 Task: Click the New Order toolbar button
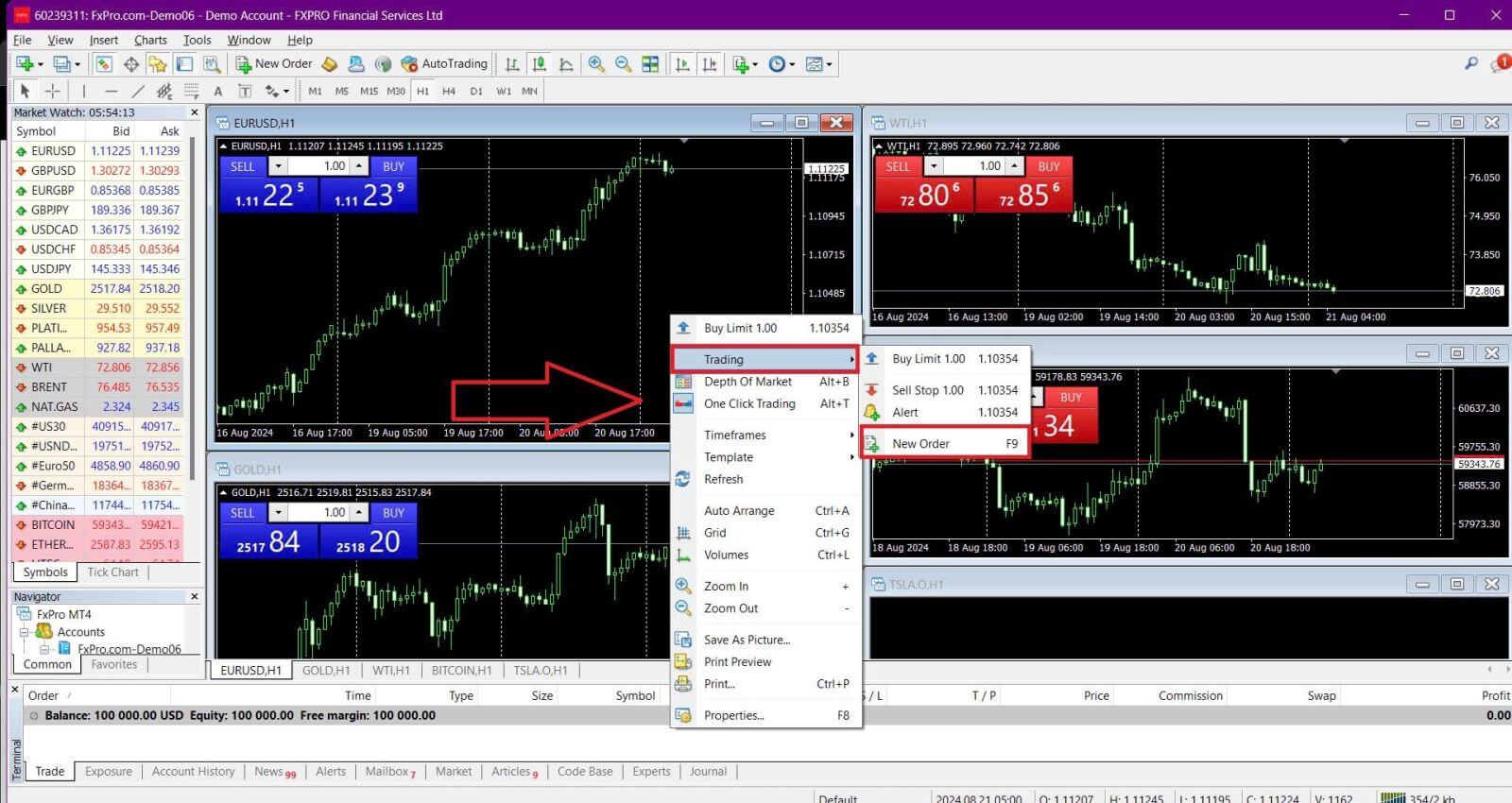pos(274,64)
